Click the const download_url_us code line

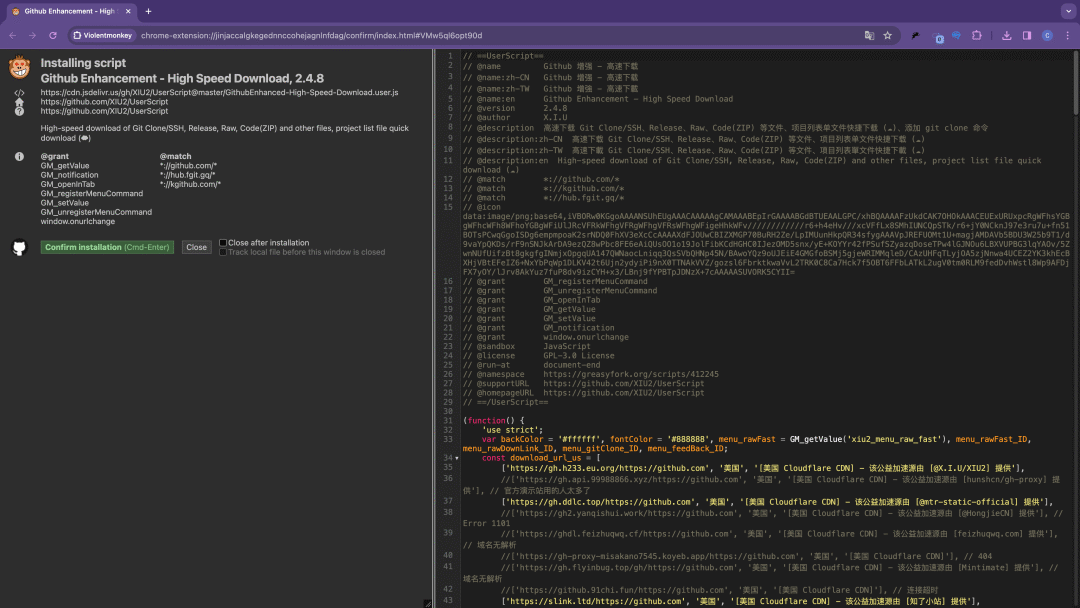(541, 458)
